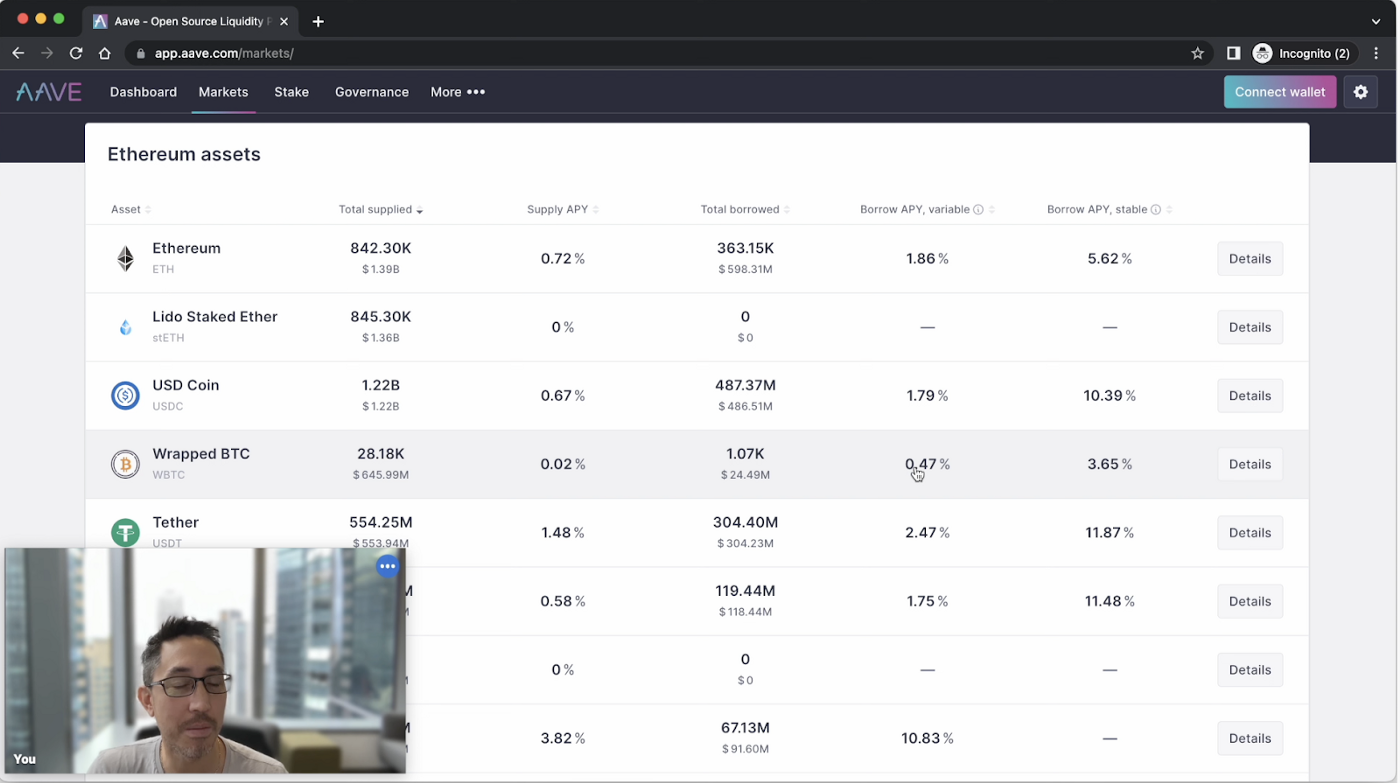
Task: Open Details in 3.82% supply APY row
Action: pos(1250,738)
